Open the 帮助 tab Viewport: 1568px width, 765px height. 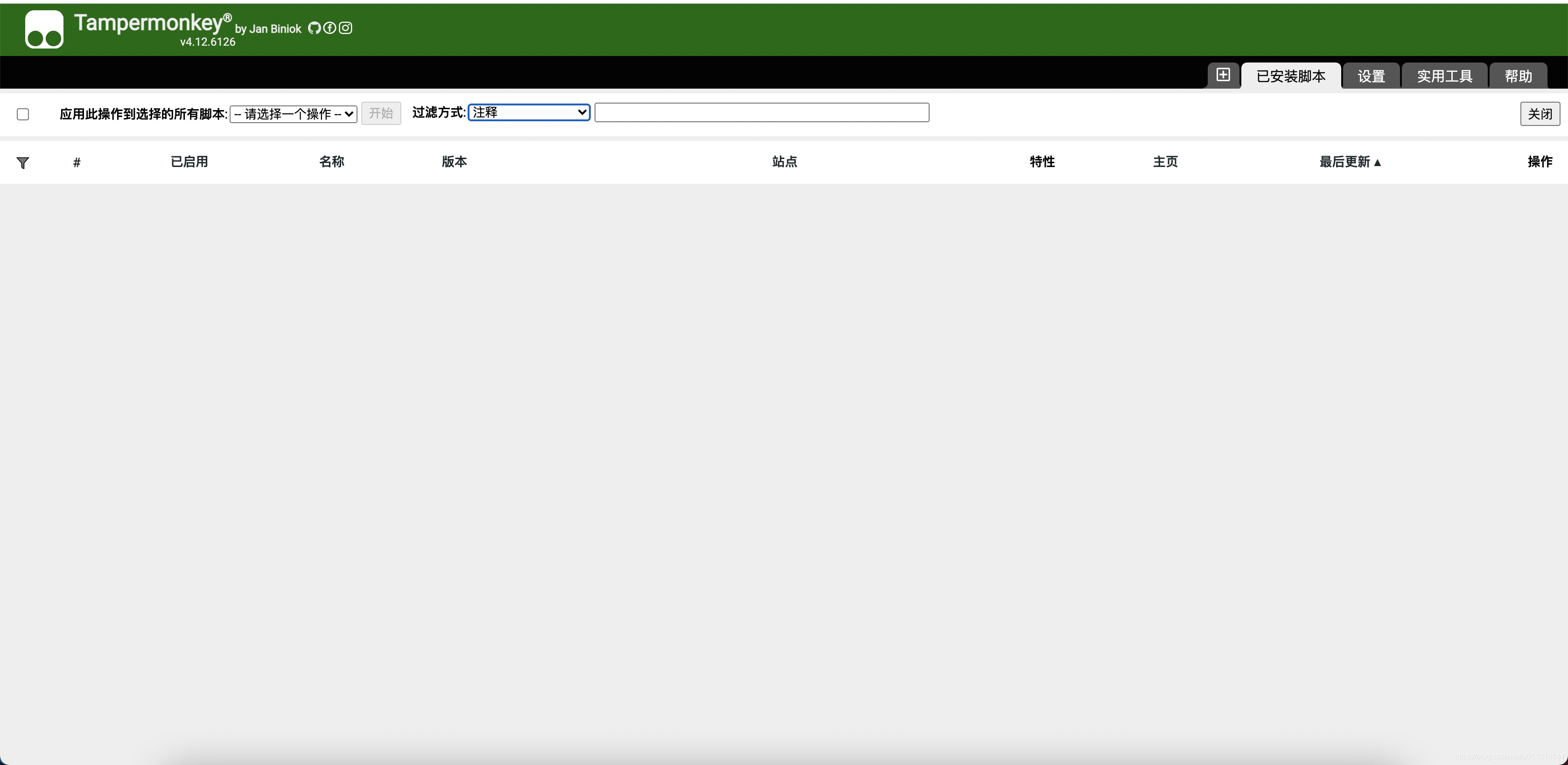[x=1518, y=76]
